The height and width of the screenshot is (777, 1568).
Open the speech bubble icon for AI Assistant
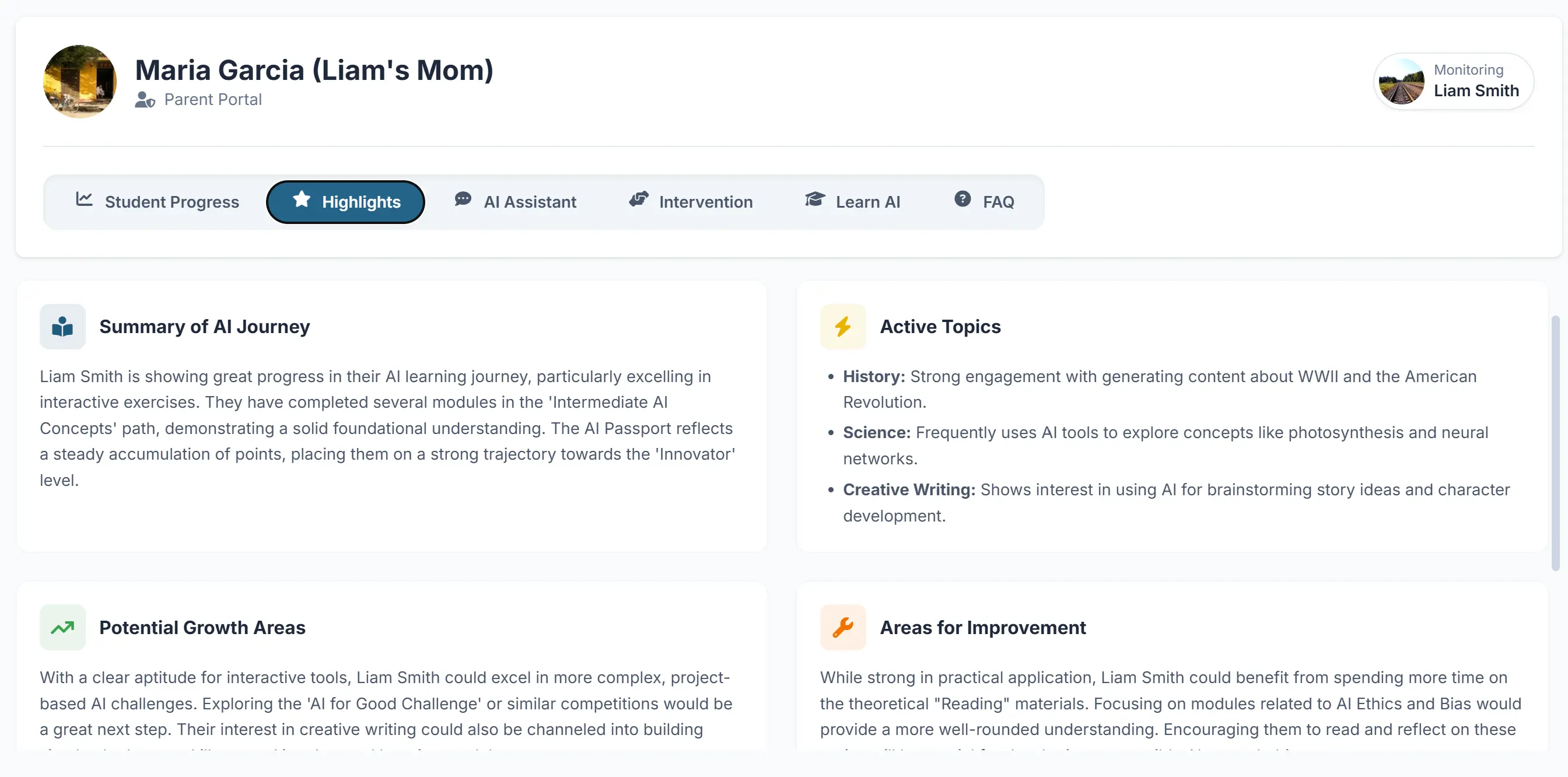tap(463, 199)
